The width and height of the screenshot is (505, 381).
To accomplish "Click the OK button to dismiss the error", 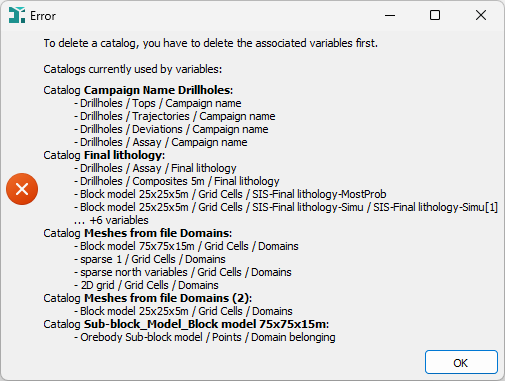I will 461,362.
